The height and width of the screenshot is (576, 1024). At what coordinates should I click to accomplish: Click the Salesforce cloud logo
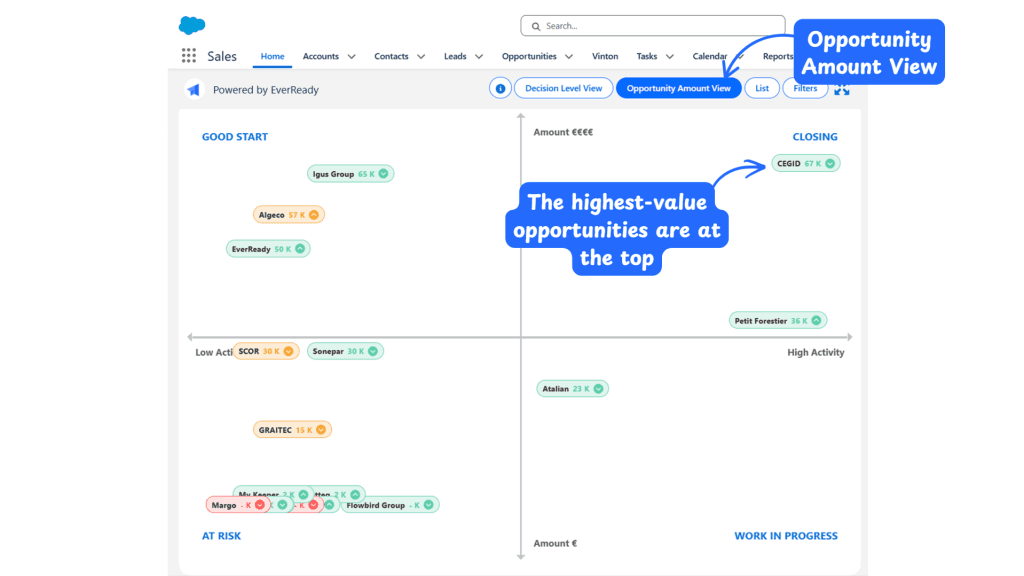point(192,25)
